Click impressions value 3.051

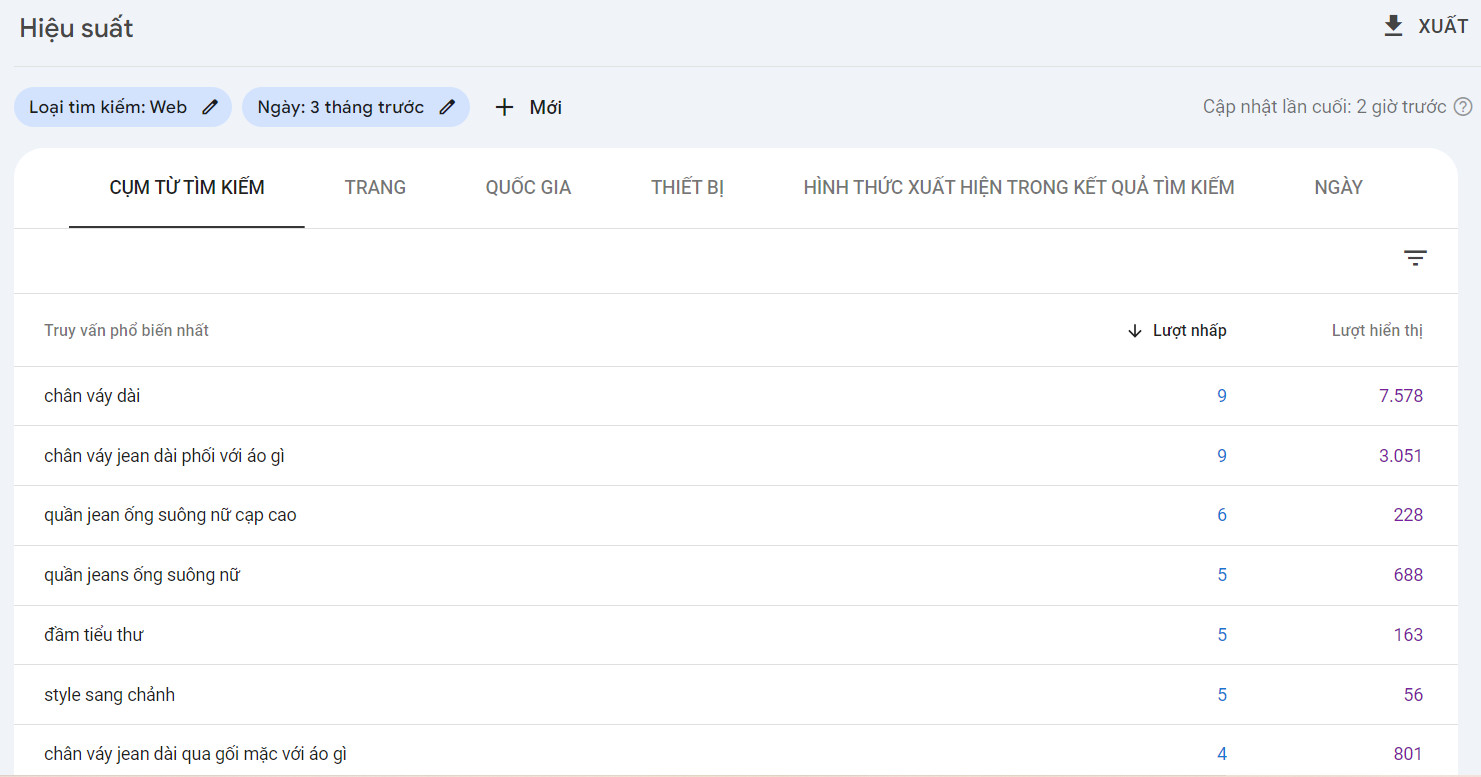click(1400, 456)
